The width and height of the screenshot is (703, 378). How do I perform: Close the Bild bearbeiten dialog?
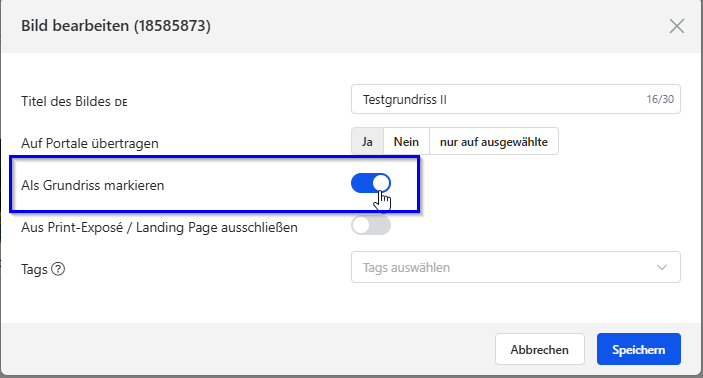pyautogui.click(x=677, y=26)
